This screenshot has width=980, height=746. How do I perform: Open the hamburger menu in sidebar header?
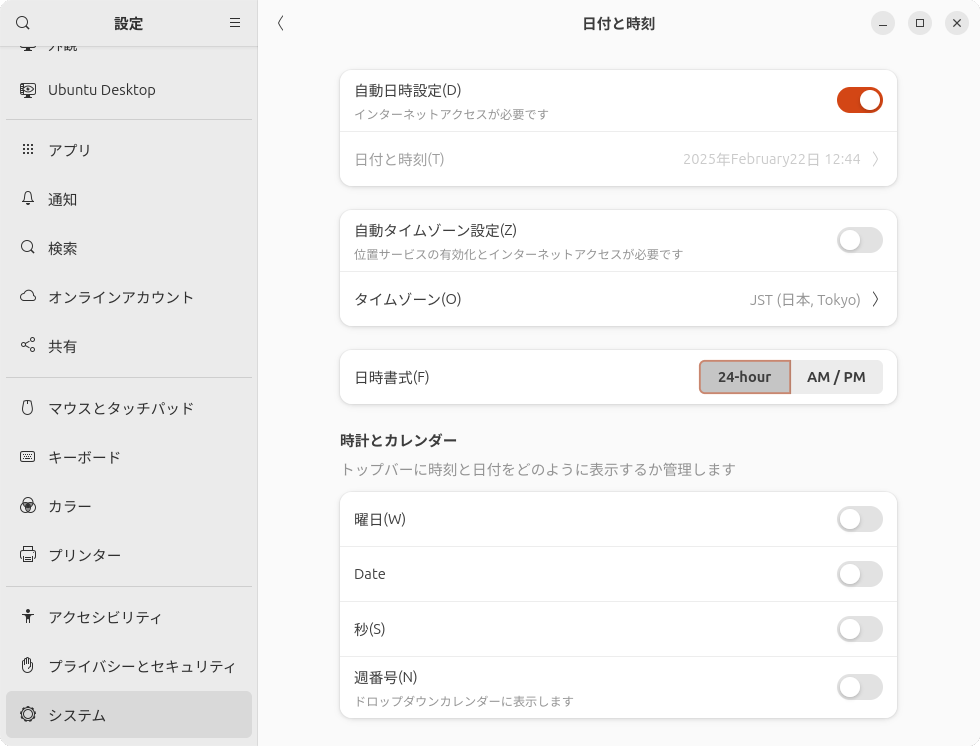point(235,23)
